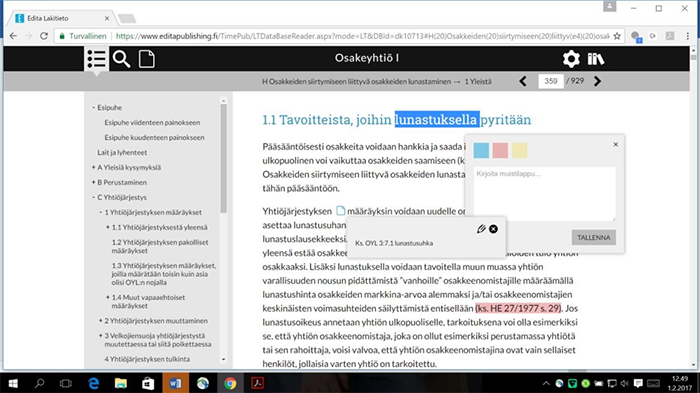Open the library books icon

(596, 59)
